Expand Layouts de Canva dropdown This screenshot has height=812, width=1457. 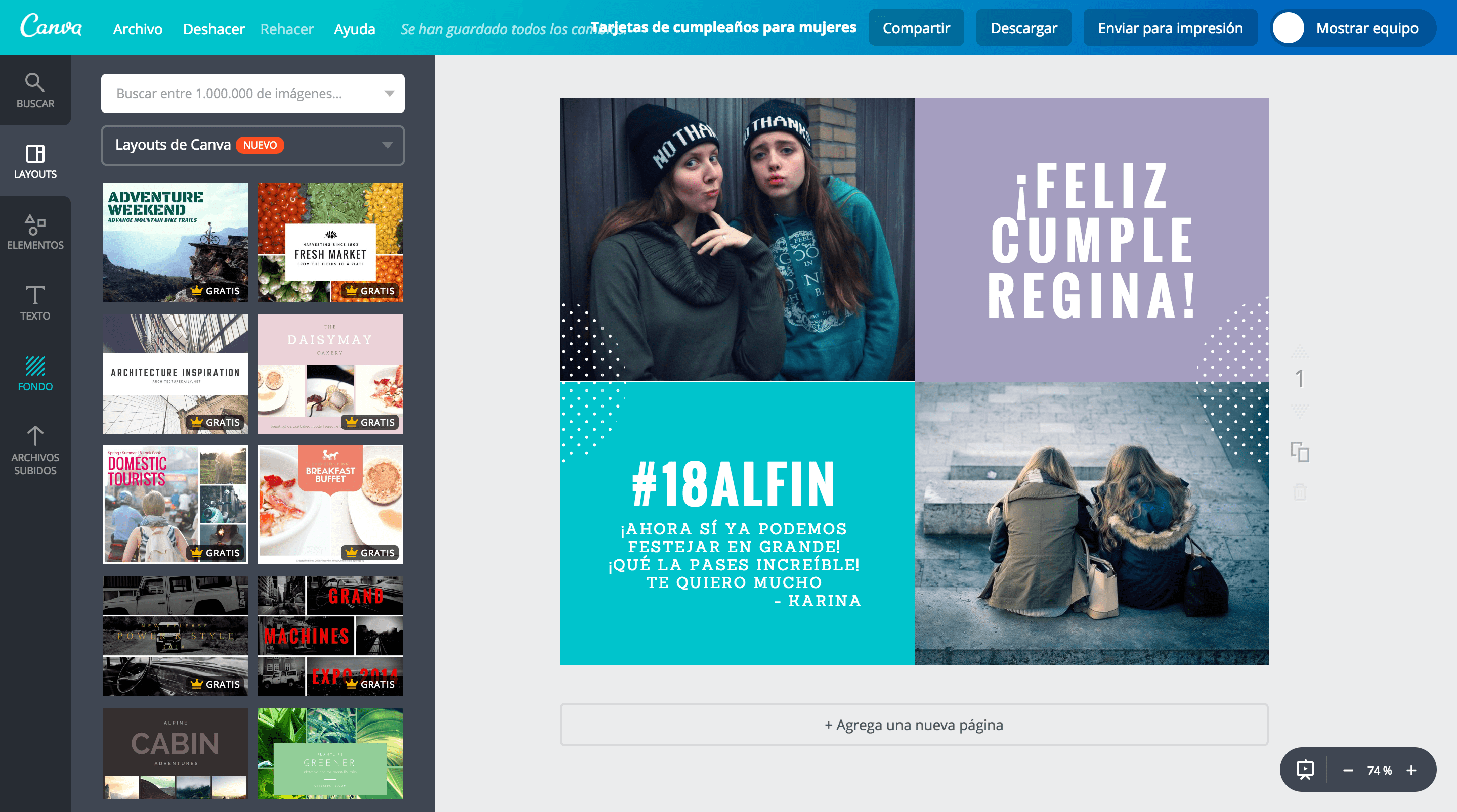[x=387, y=145]
